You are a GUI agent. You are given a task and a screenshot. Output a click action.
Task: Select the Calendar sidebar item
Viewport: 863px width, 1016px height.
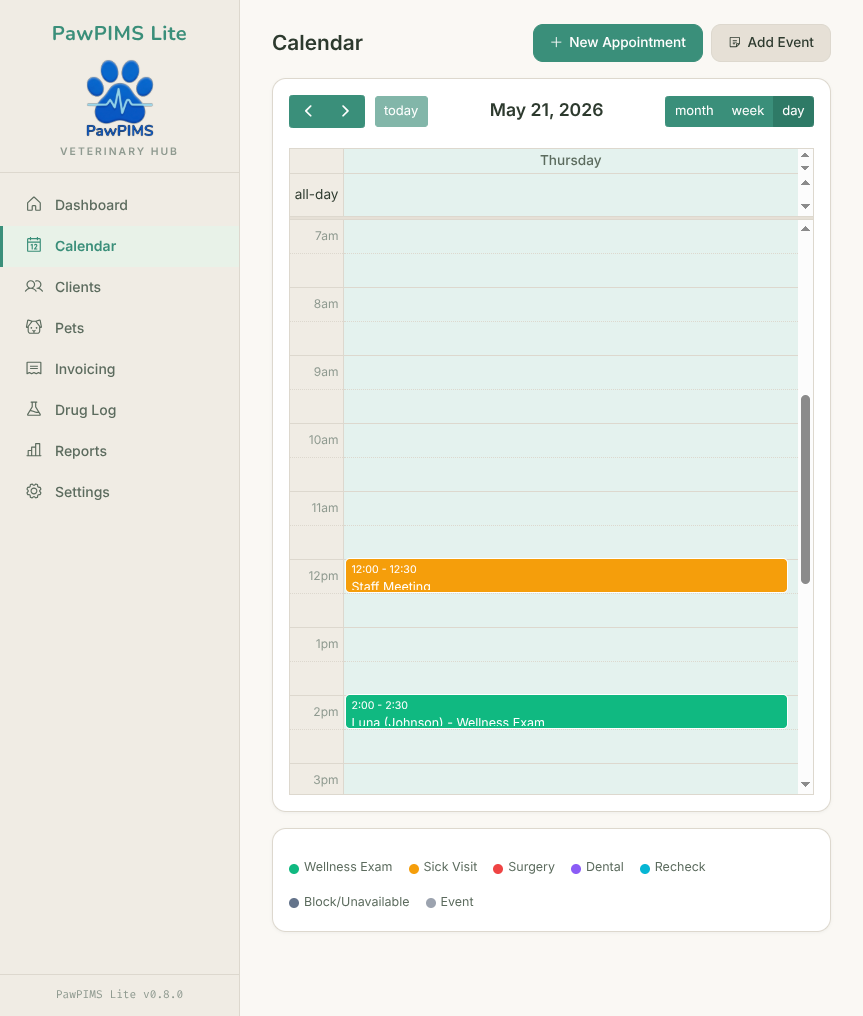[x=120, y=246]
